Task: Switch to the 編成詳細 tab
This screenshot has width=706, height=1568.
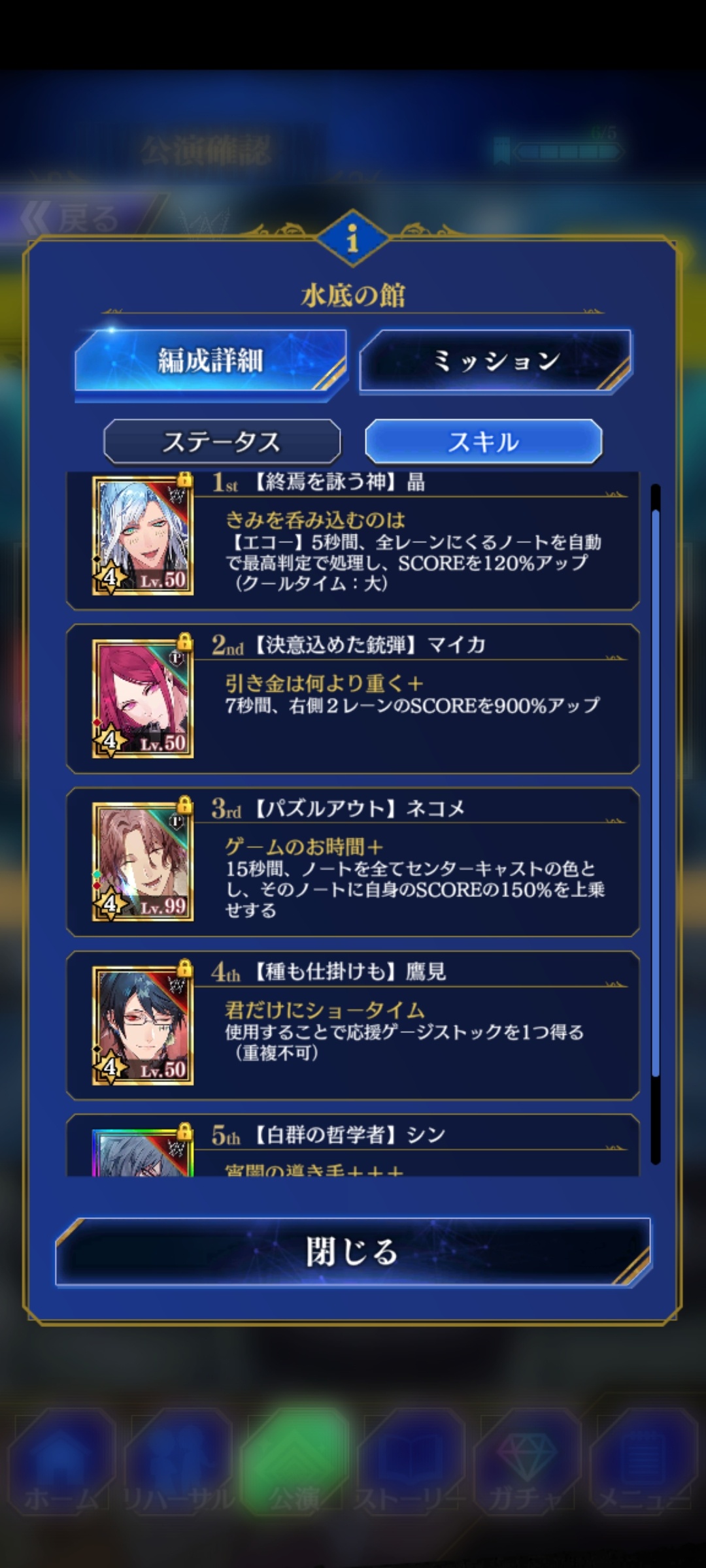Action: [x=210, y=361]
